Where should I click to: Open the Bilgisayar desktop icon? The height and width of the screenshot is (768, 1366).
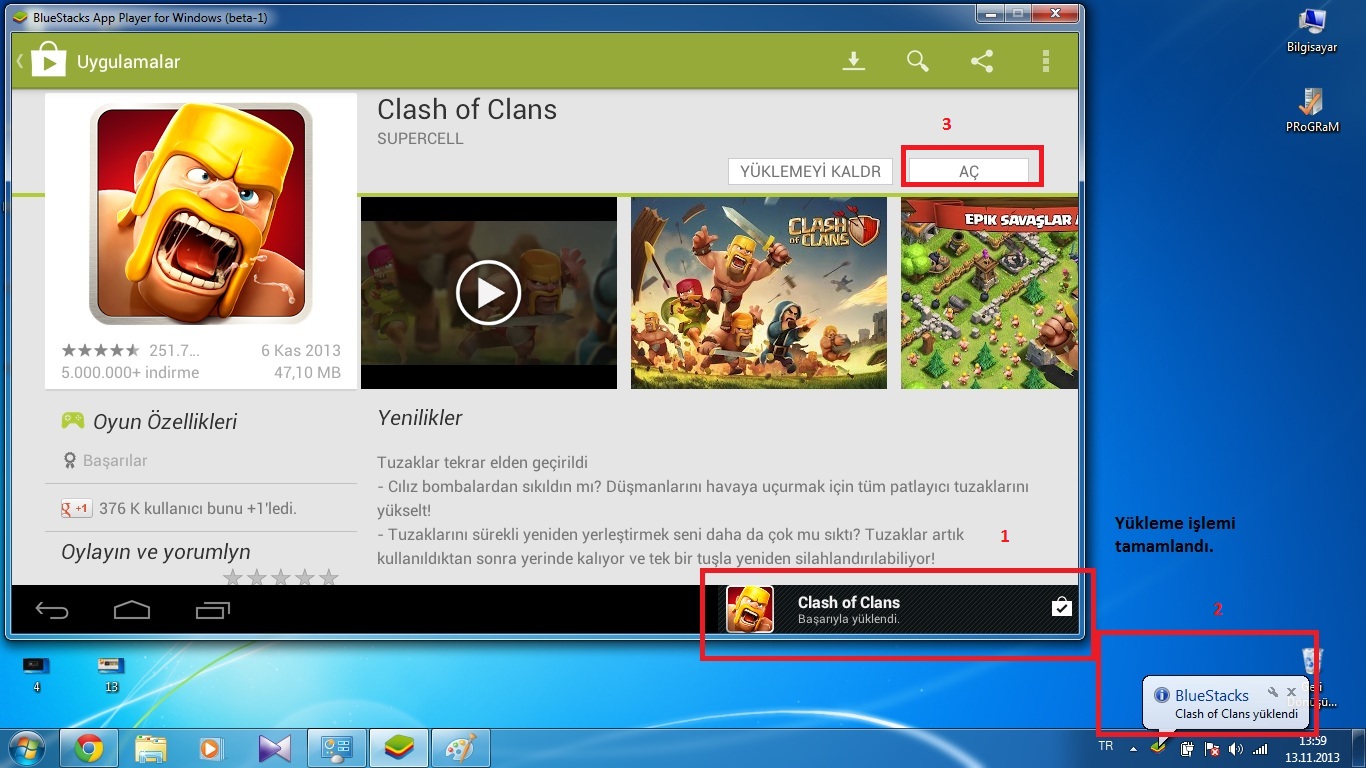point(1312,31)
